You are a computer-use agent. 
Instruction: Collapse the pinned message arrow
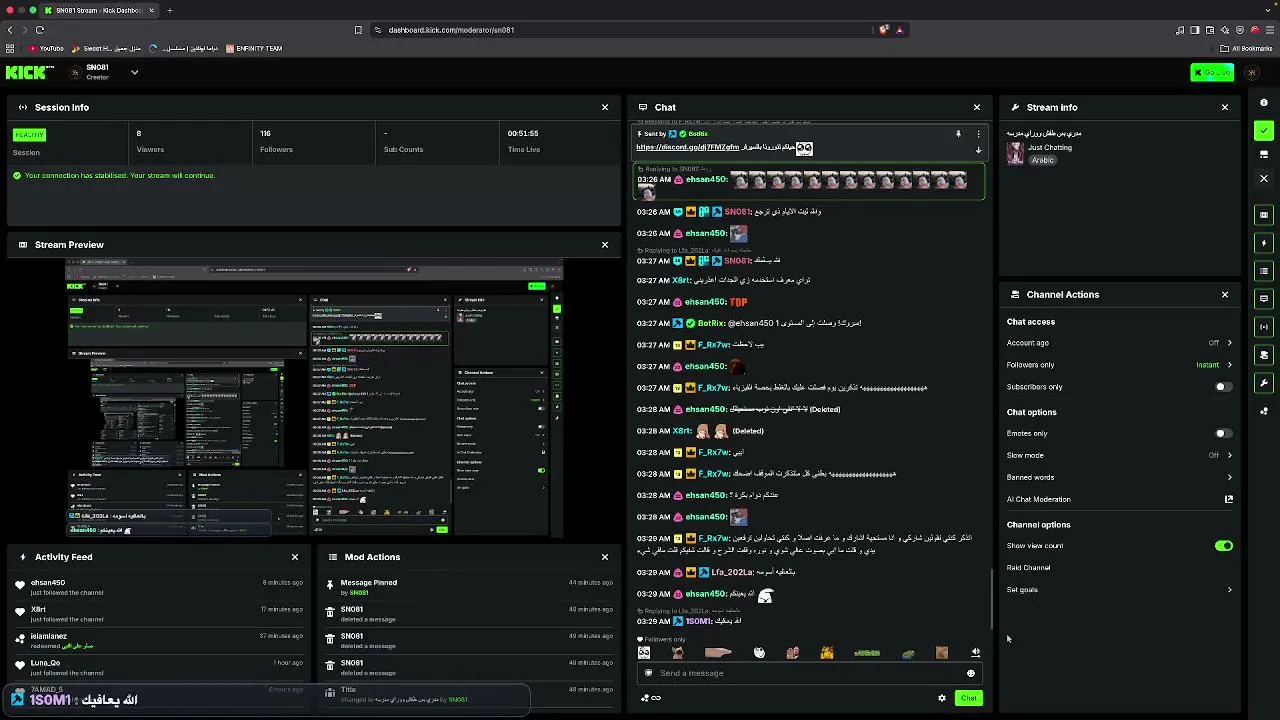(978, 150)
